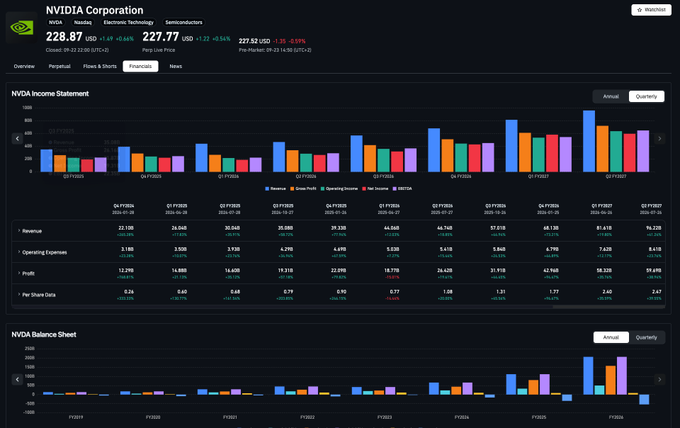Click the NVIDIA logo icon
680x428 pixels.
coord(21,28)
